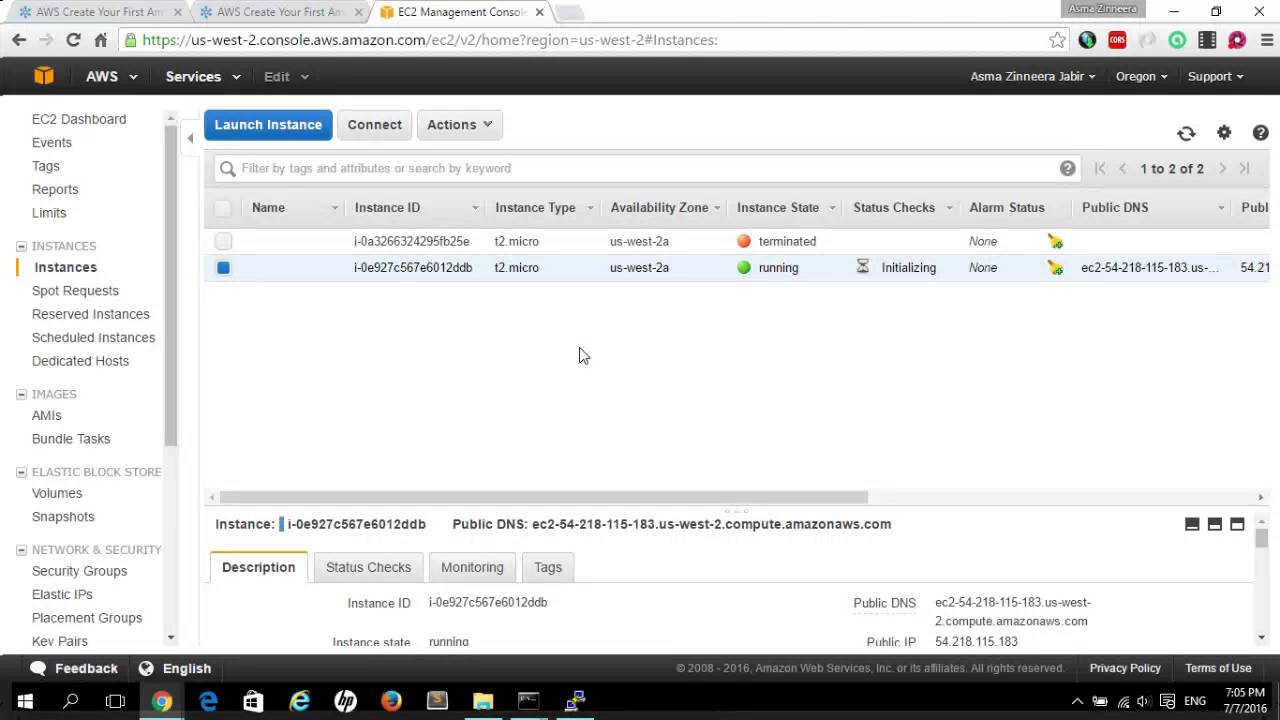1280x720 pixels.
Task: Reload the browser page
Action: [73, 40]
